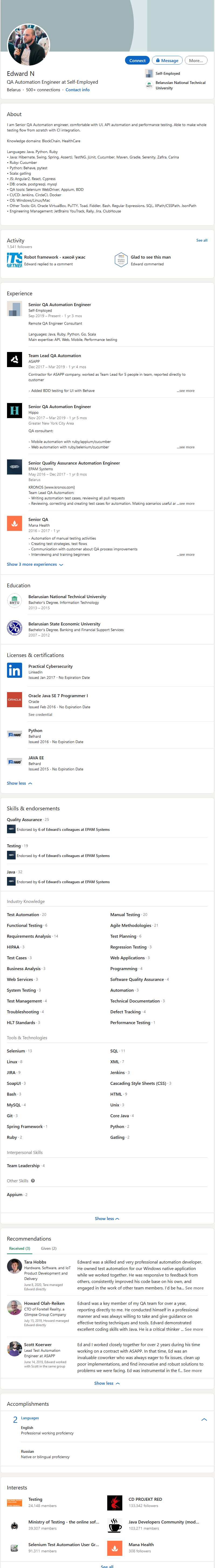Select the Mana Health logo in Experience
This screenshot has height=1568, width=215.
click(14, 523)
